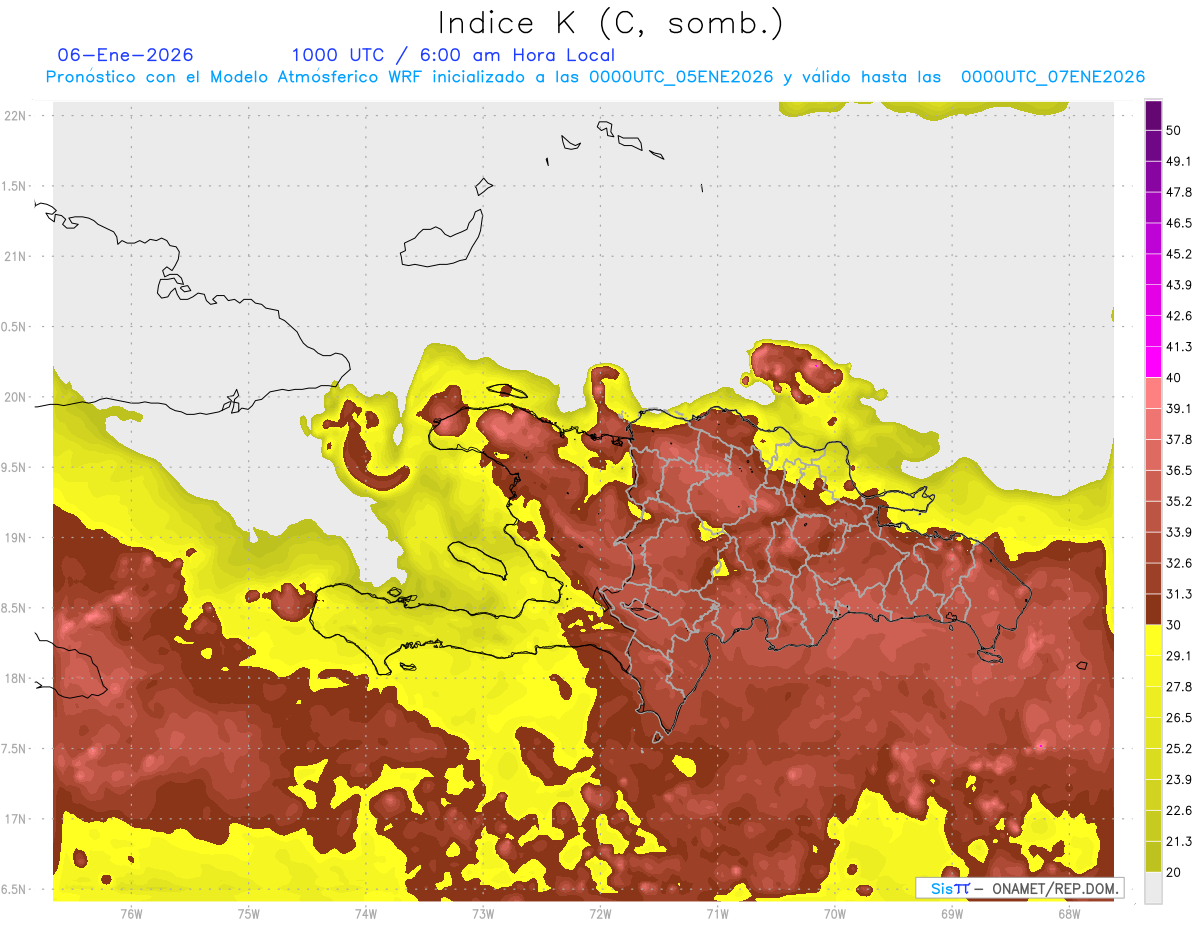This screenshot has height=927, width=1200.
Task: Click the colorbar value "50"
Action: (1175, 131)
